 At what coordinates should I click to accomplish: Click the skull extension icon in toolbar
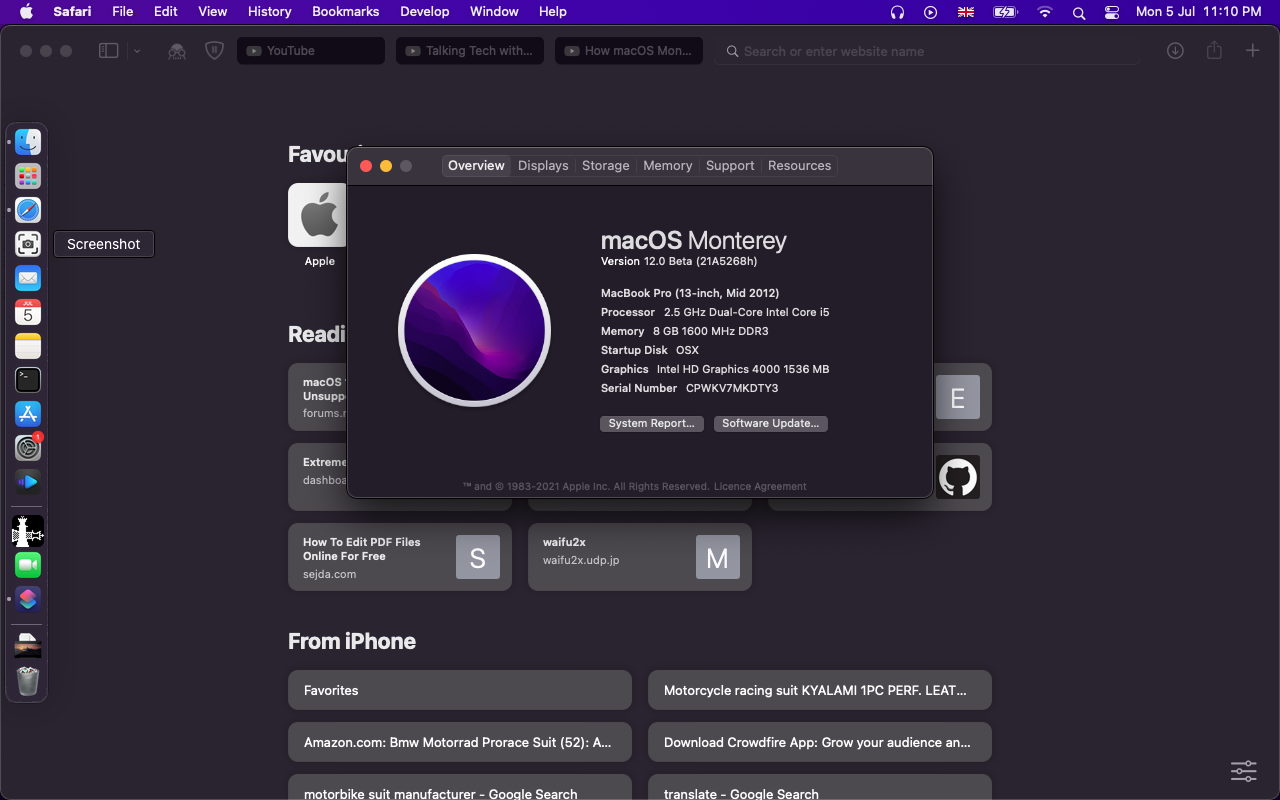pos(177,51)
